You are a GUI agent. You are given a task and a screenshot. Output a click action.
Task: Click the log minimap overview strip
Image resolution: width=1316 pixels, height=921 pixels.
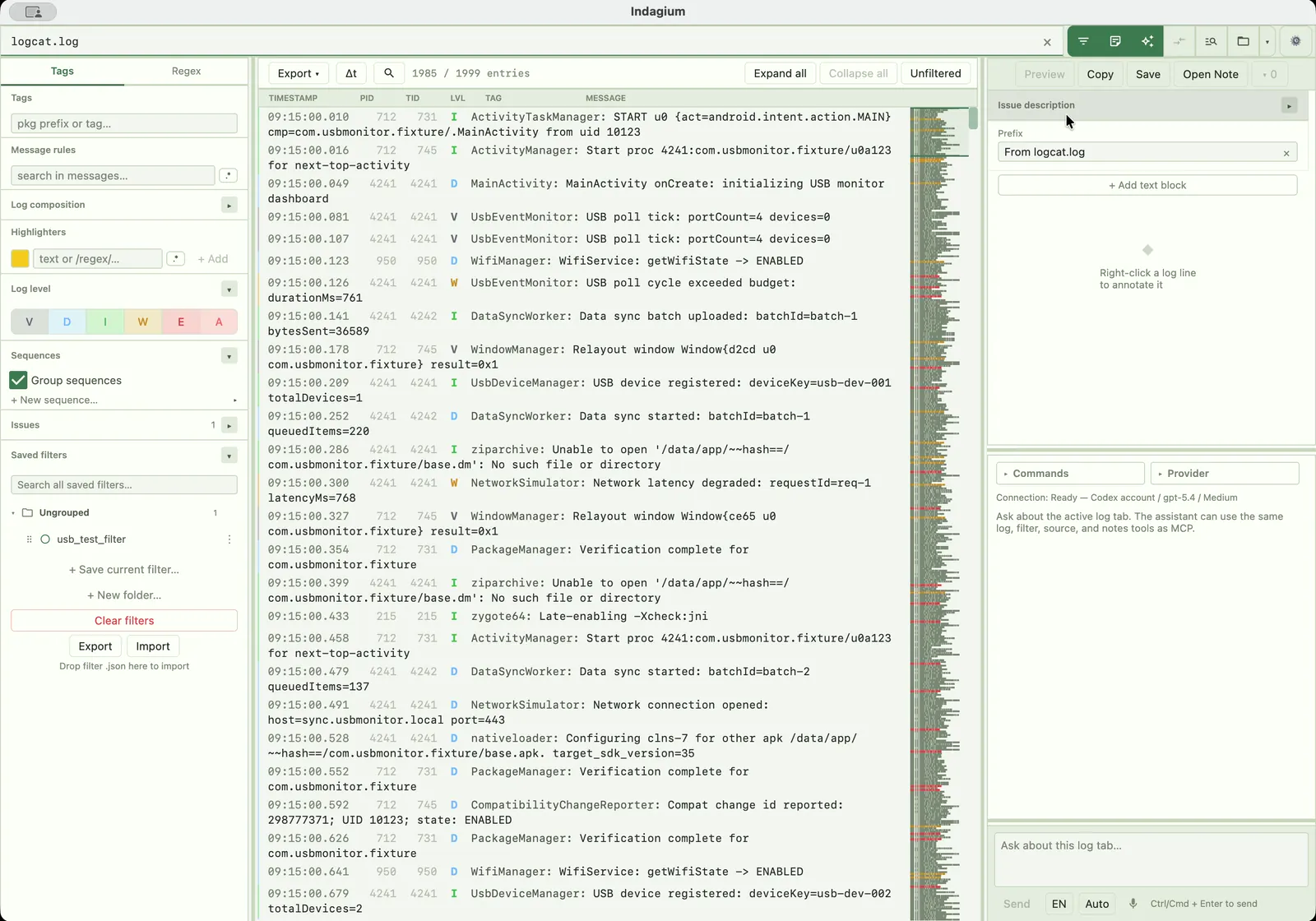[x=939, y=513]
